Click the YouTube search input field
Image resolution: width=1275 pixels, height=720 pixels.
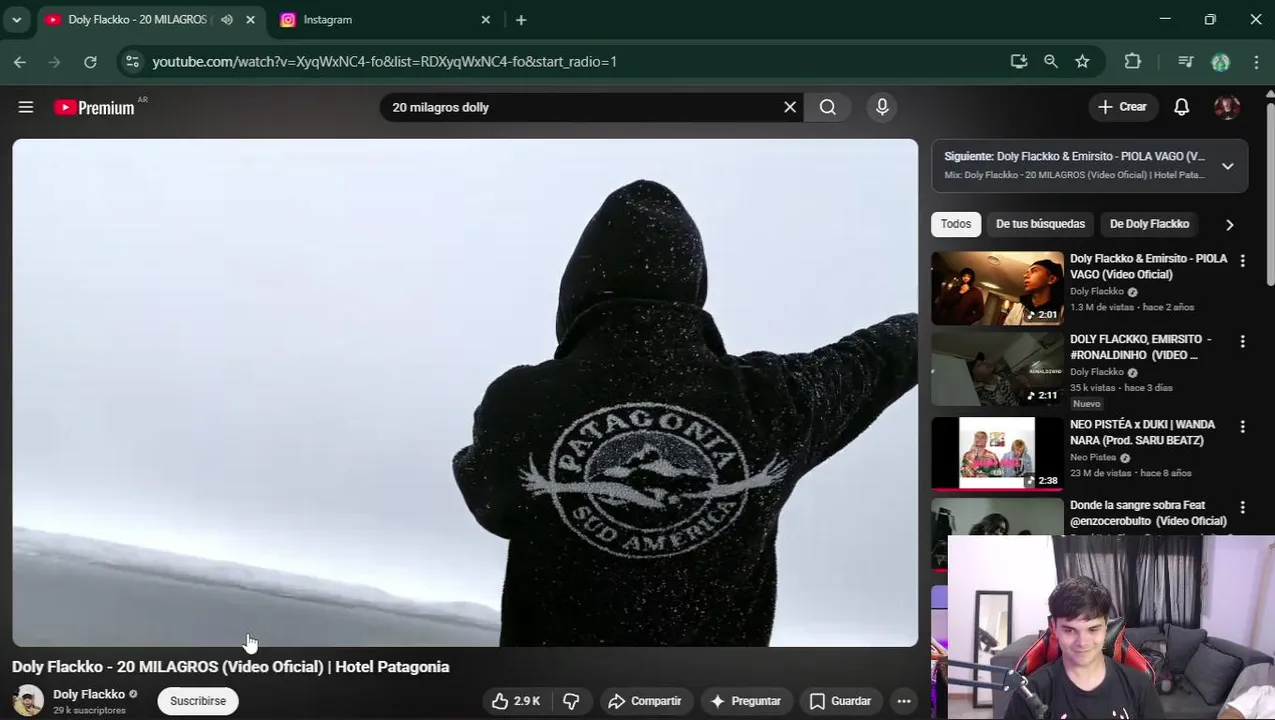pyautogui.click(x=580, y=107)
